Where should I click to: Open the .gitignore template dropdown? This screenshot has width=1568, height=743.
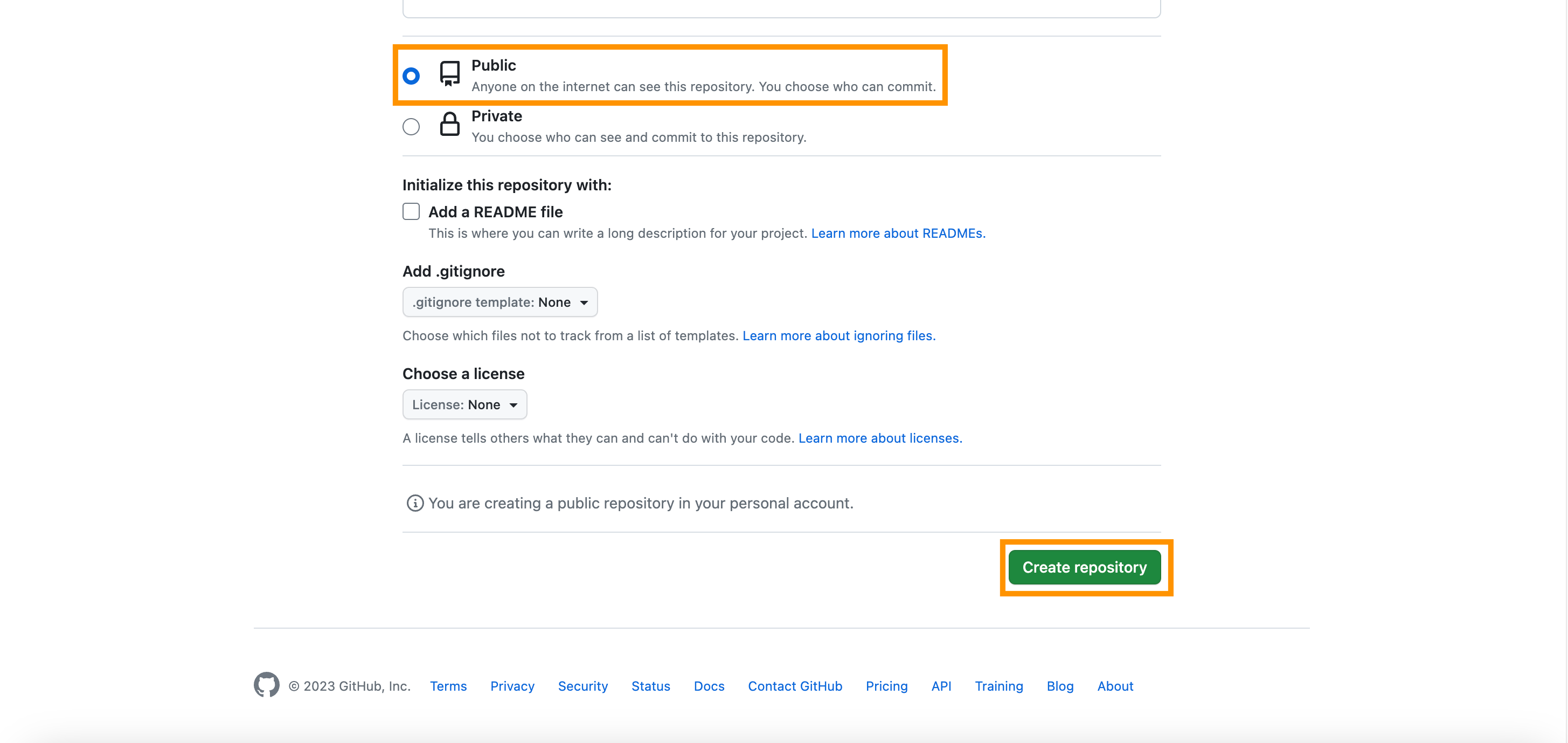499,301
